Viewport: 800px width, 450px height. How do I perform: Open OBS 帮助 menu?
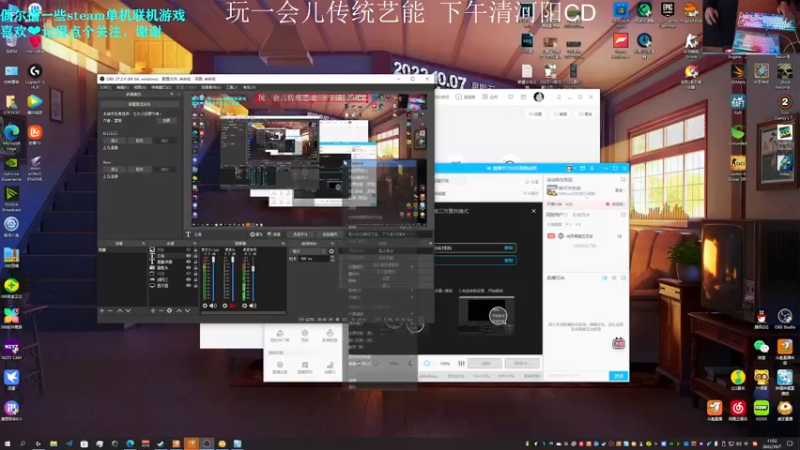[x=249, y=87]
